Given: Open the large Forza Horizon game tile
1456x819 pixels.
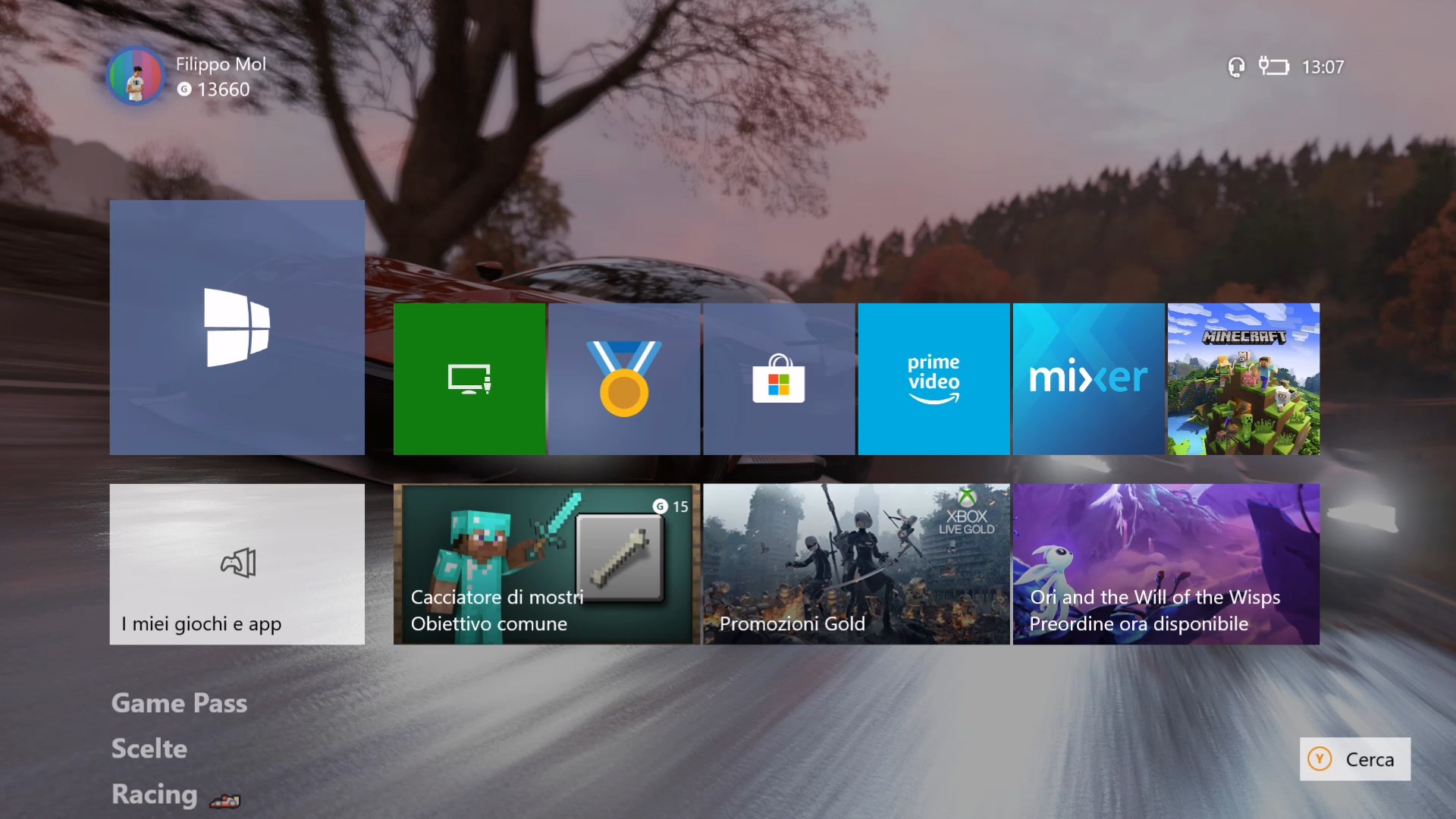Looking at the screenshot, I should [237, 327].
